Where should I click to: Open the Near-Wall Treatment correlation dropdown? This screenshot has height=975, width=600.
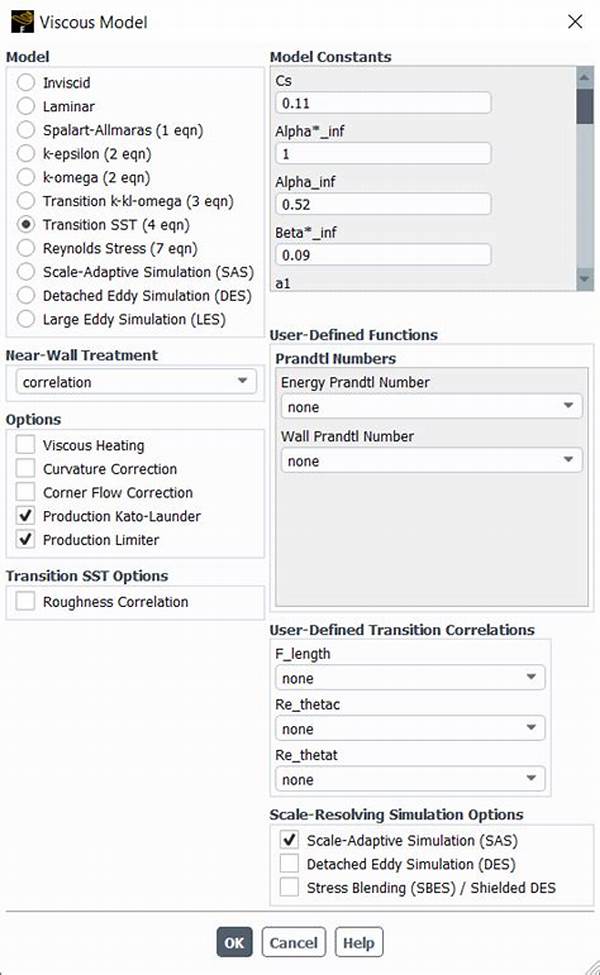[x=136, y=382]
